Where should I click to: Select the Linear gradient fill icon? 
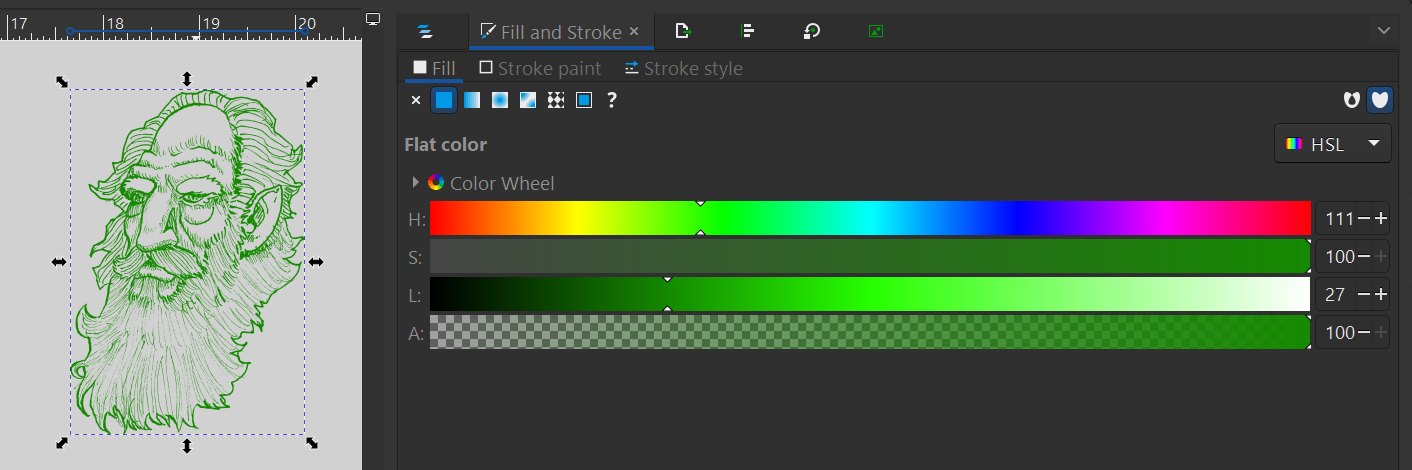tap(472, 100)
